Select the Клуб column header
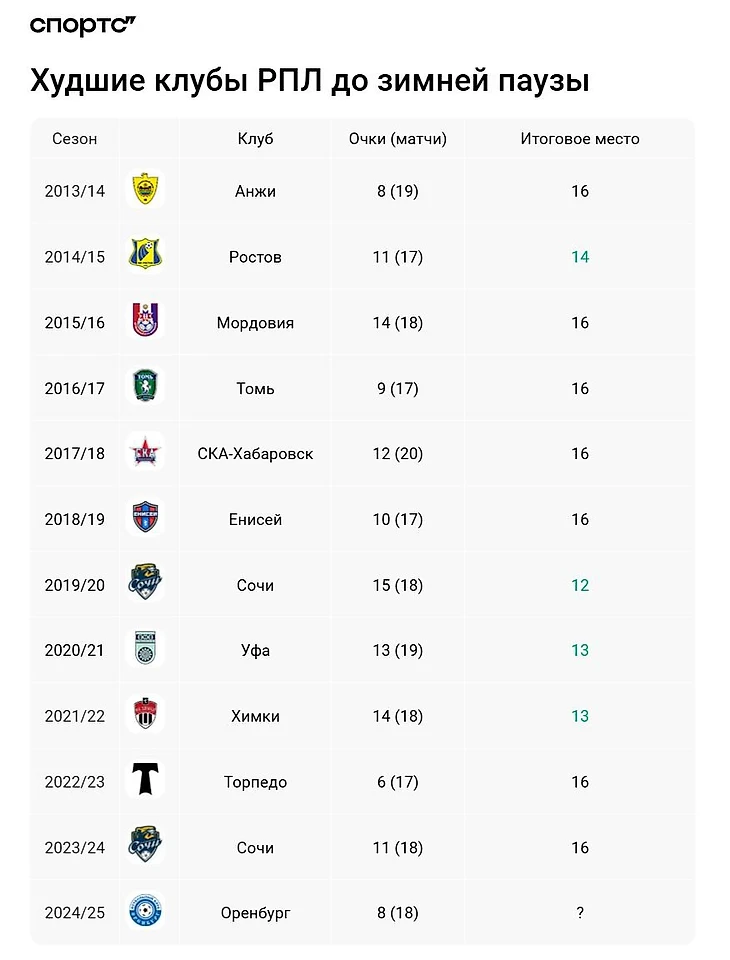 (255, 139)
